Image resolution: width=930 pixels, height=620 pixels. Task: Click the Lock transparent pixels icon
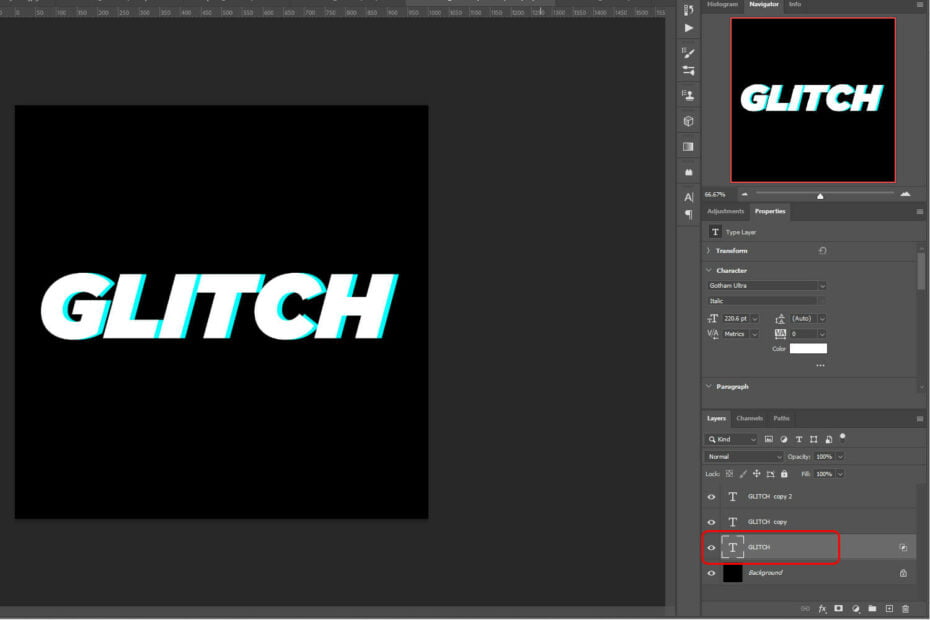coord(728,474)
